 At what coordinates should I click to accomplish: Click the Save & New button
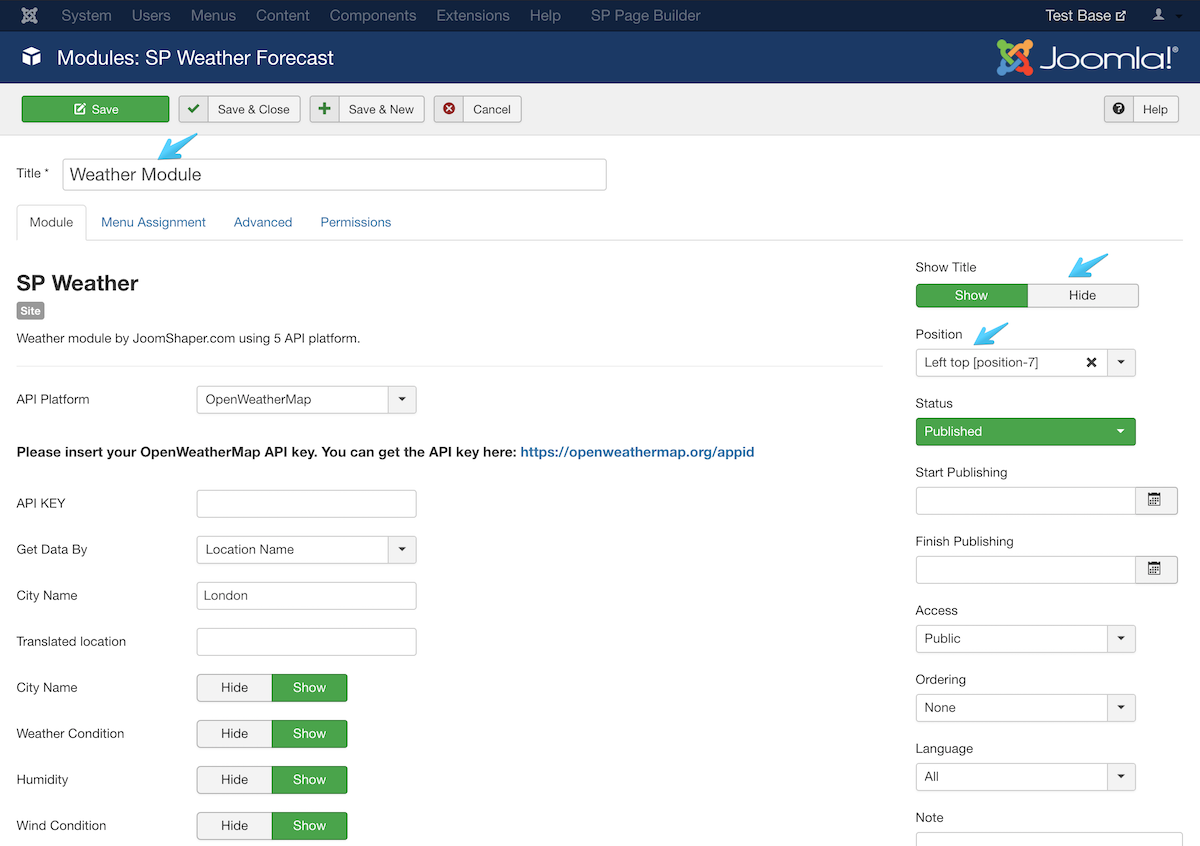click(x=367, y=109)
